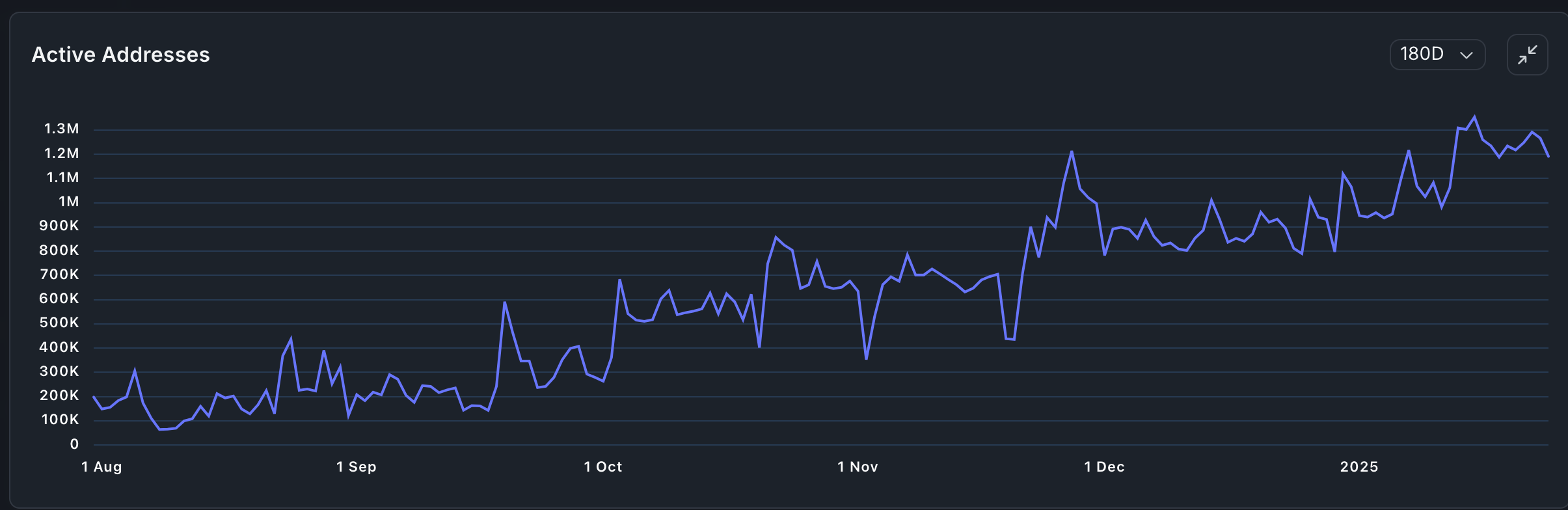This screenshot has height=510, width=1568.
Task: Click the 900K y-axis label
Action: click(x=59, y=226)
